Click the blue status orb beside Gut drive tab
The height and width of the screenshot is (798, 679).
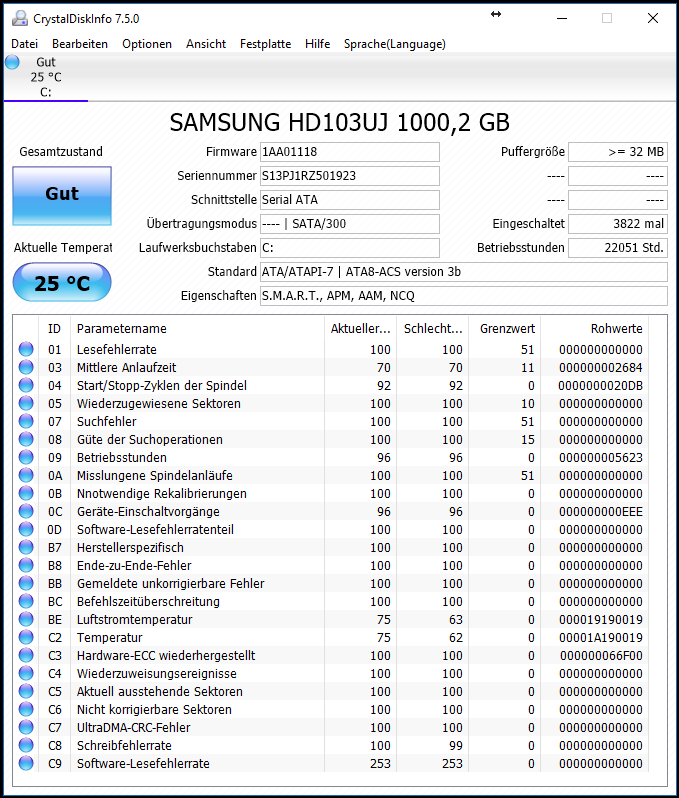pos(12,62)
